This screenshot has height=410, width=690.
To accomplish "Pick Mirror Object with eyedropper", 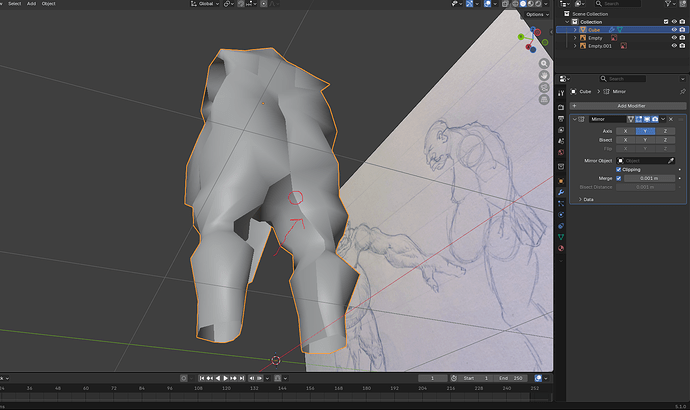I will (x=671, y=161).
